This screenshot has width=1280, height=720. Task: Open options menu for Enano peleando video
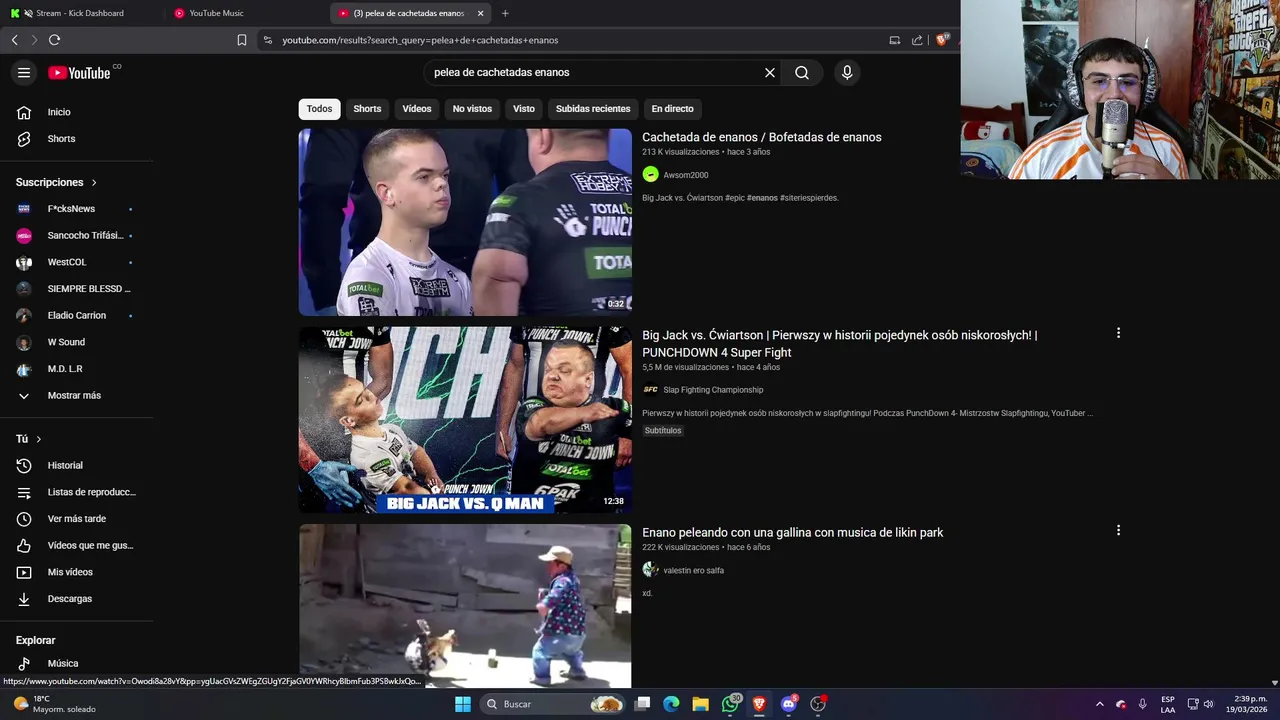coord(1118,530)
